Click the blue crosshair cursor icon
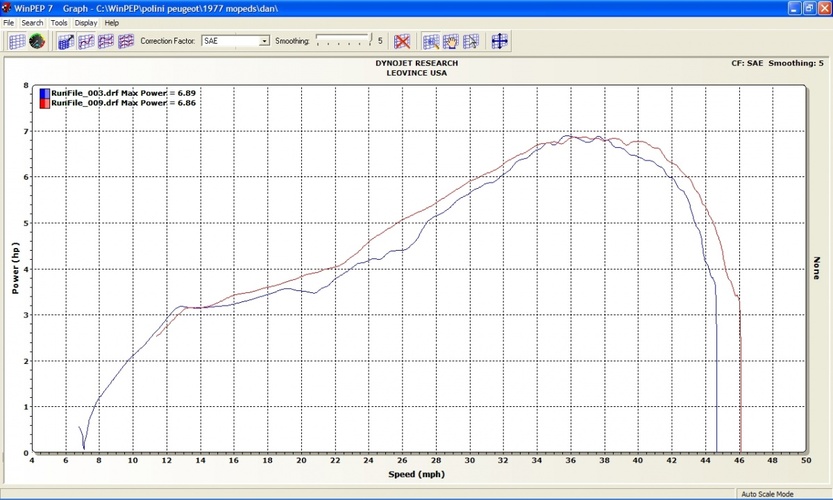Screen dimensions: 833x500 pos(499,41)
